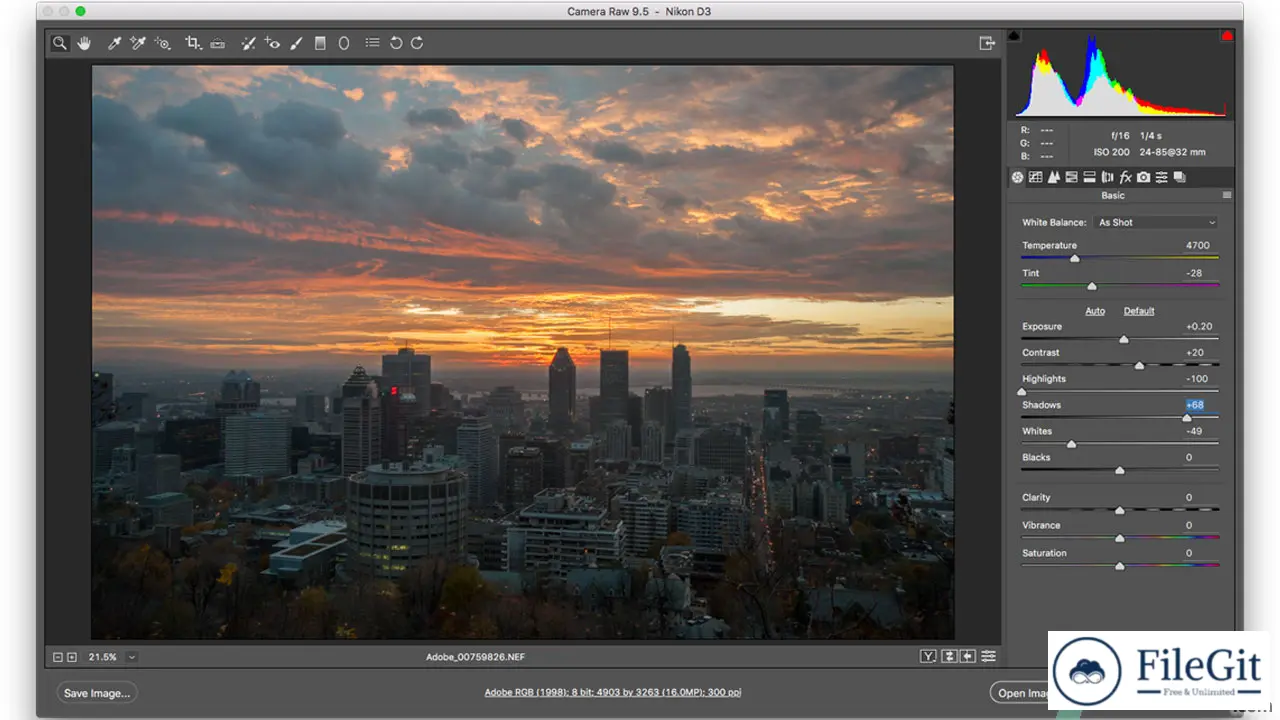Toggle the highlight clipping warning
The width and height of the screenshot is (1280, 720).
1226,36
